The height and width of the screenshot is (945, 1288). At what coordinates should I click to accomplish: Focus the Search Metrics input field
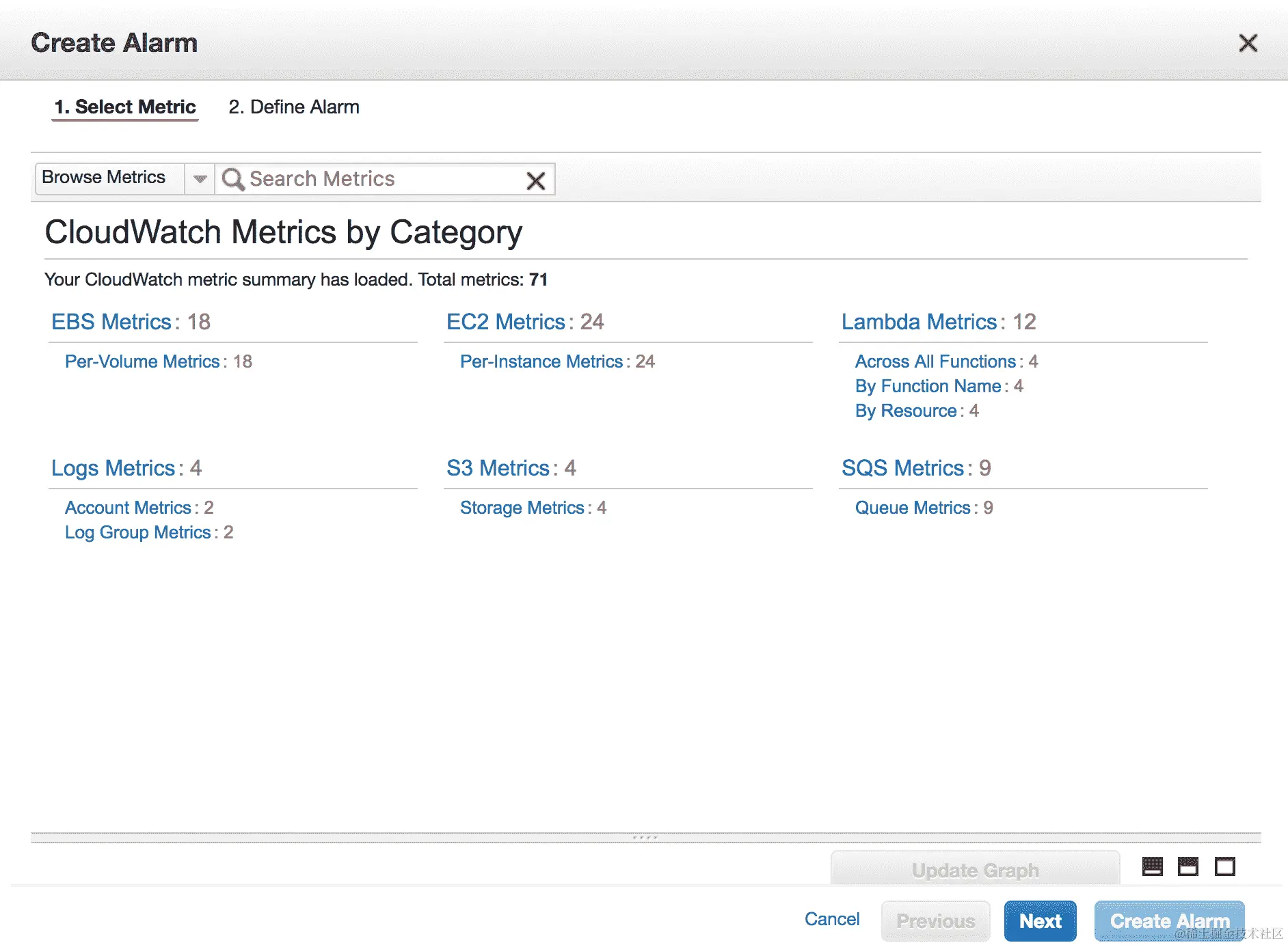pyautogui.click(x=384, y=179)
